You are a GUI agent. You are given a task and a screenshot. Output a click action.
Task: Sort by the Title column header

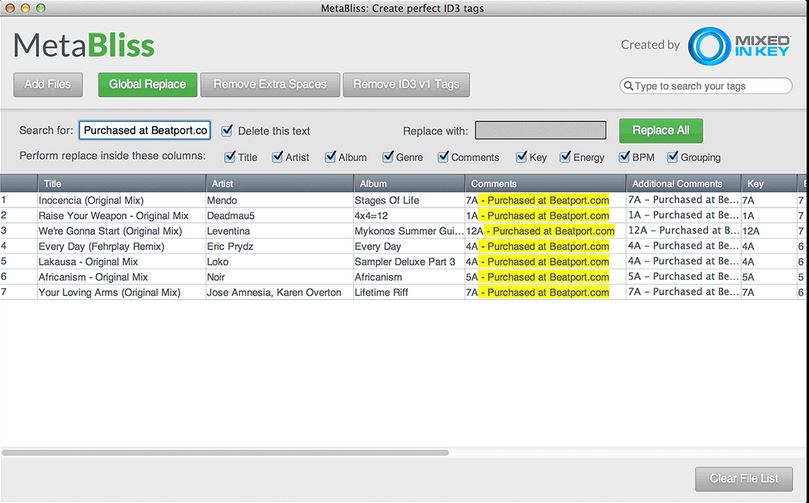(x=122, y=184)
